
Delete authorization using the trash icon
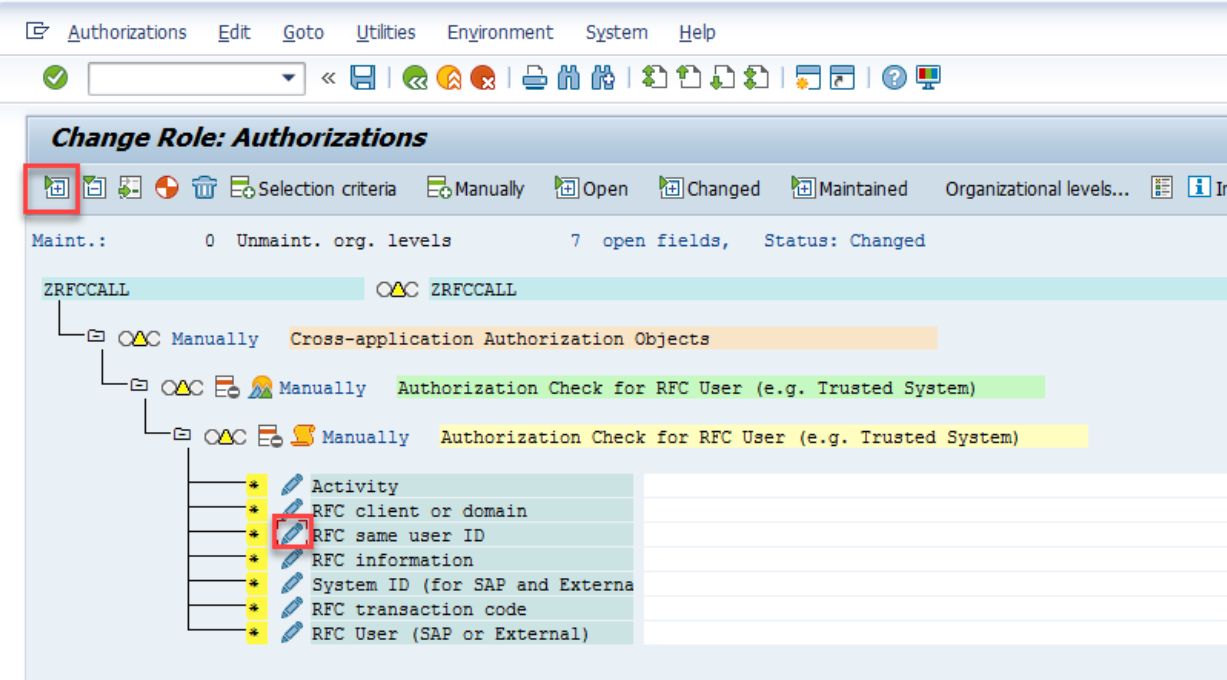tap(202, 188)
